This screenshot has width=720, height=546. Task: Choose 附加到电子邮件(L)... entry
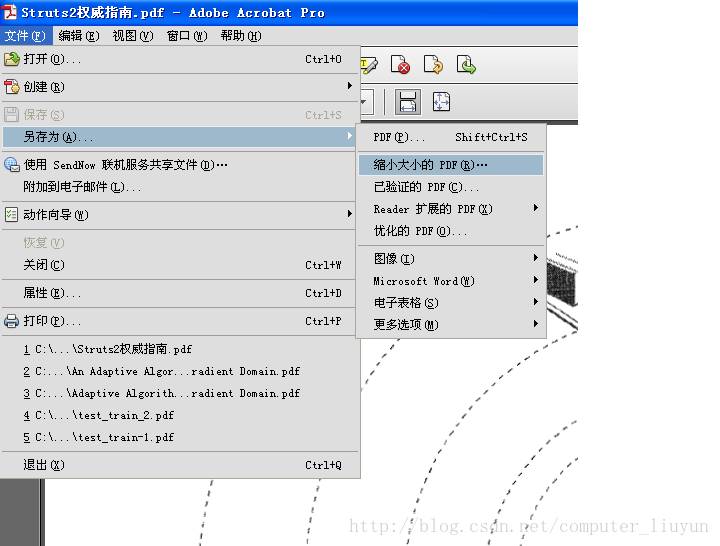pos(179,186)
